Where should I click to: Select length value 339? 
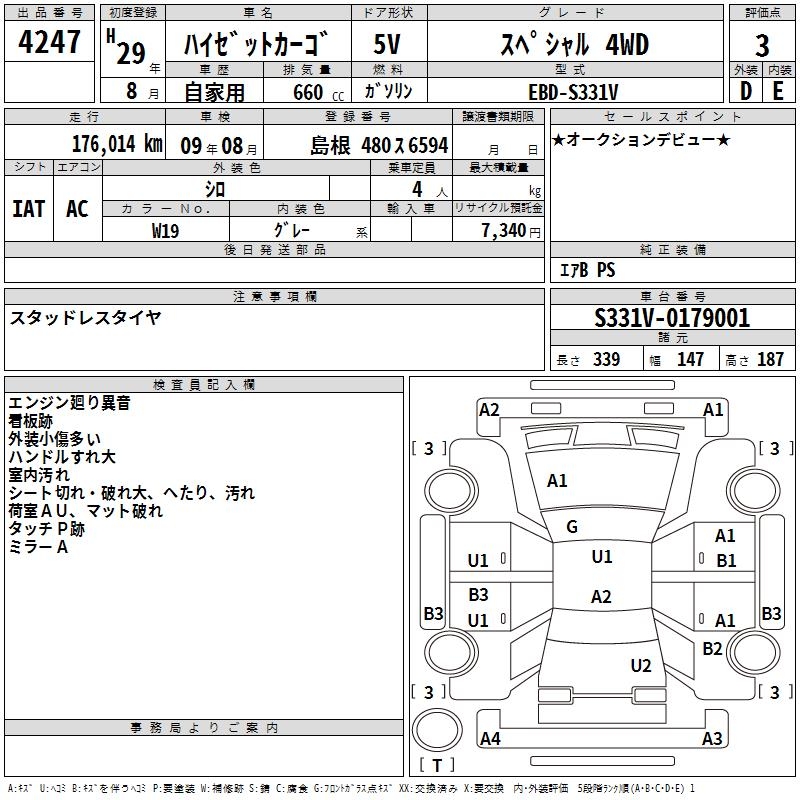(x=606, y=359)
